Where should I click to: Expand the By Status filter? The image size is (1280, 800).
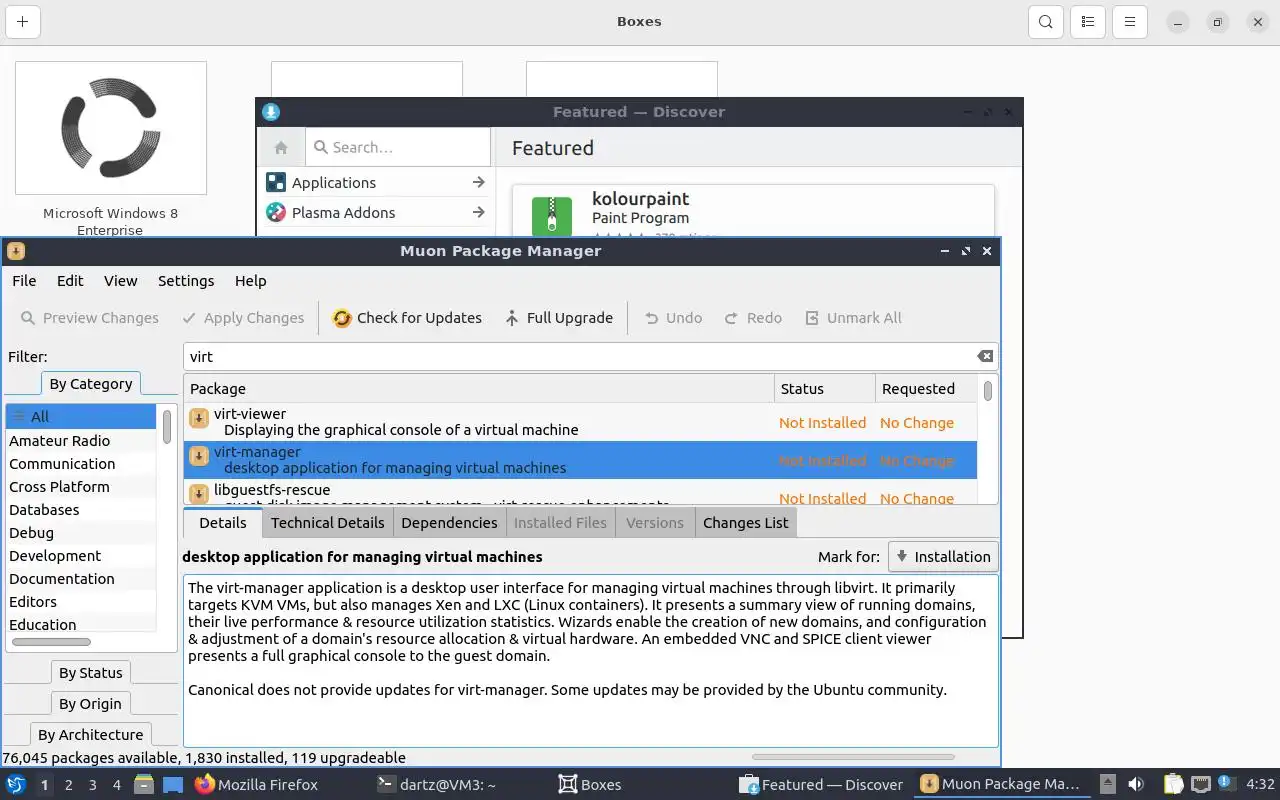pos(90,673)
